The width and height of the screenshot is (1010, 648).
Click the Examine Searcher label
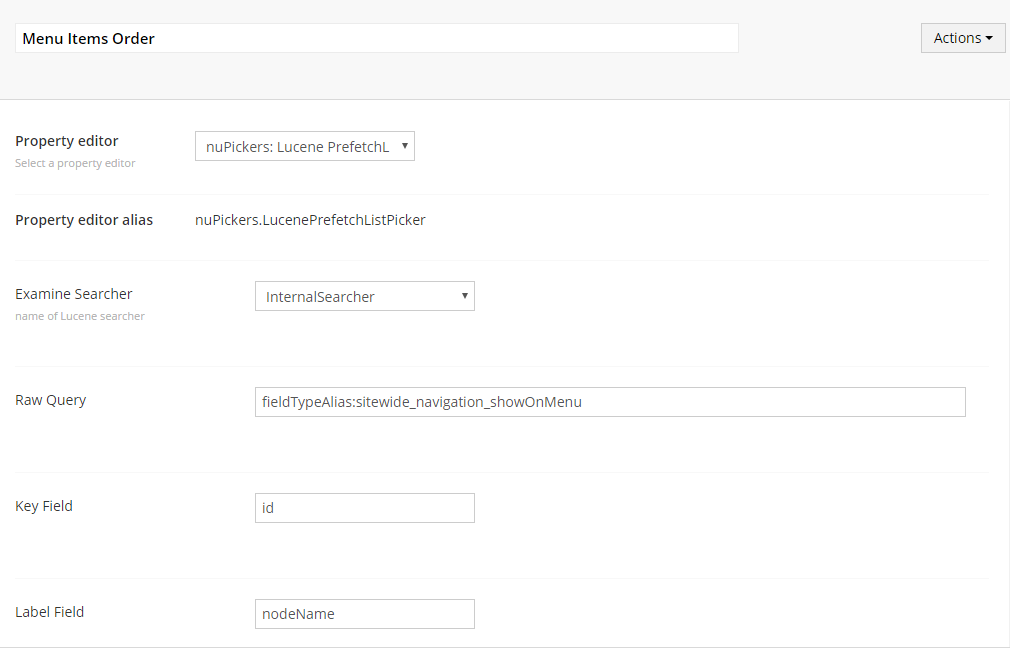click(74, 294)
